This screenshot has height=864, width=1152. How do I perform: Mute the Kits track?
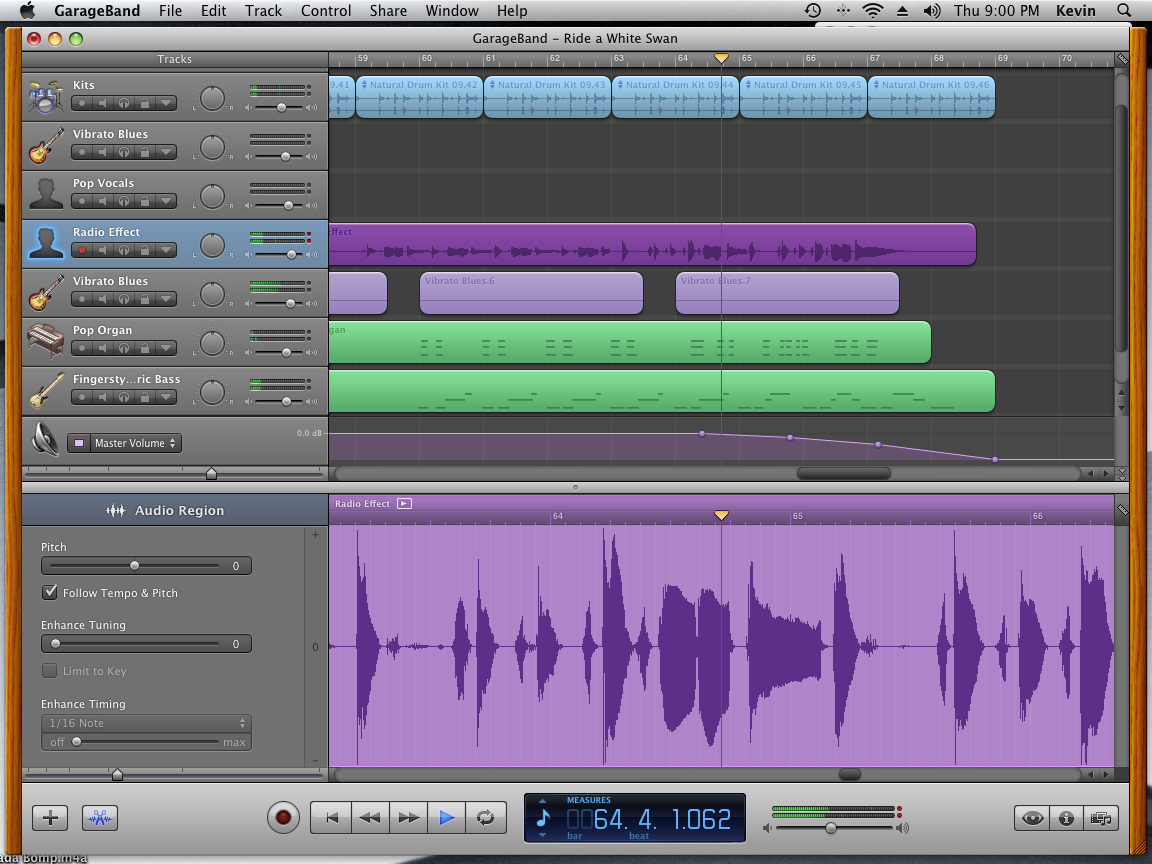[103, 103]
